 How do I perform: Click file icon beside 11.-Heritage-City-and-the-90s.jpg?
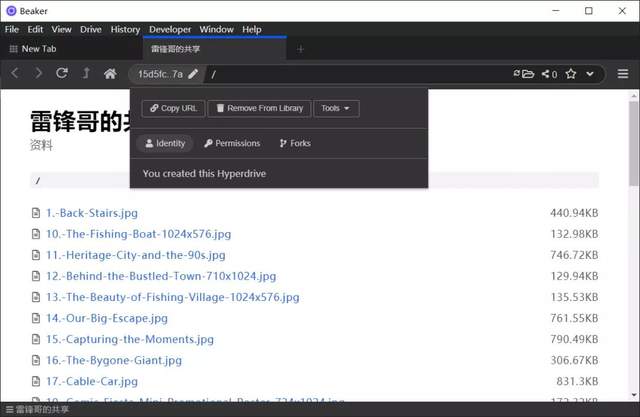tap(36, 255)
